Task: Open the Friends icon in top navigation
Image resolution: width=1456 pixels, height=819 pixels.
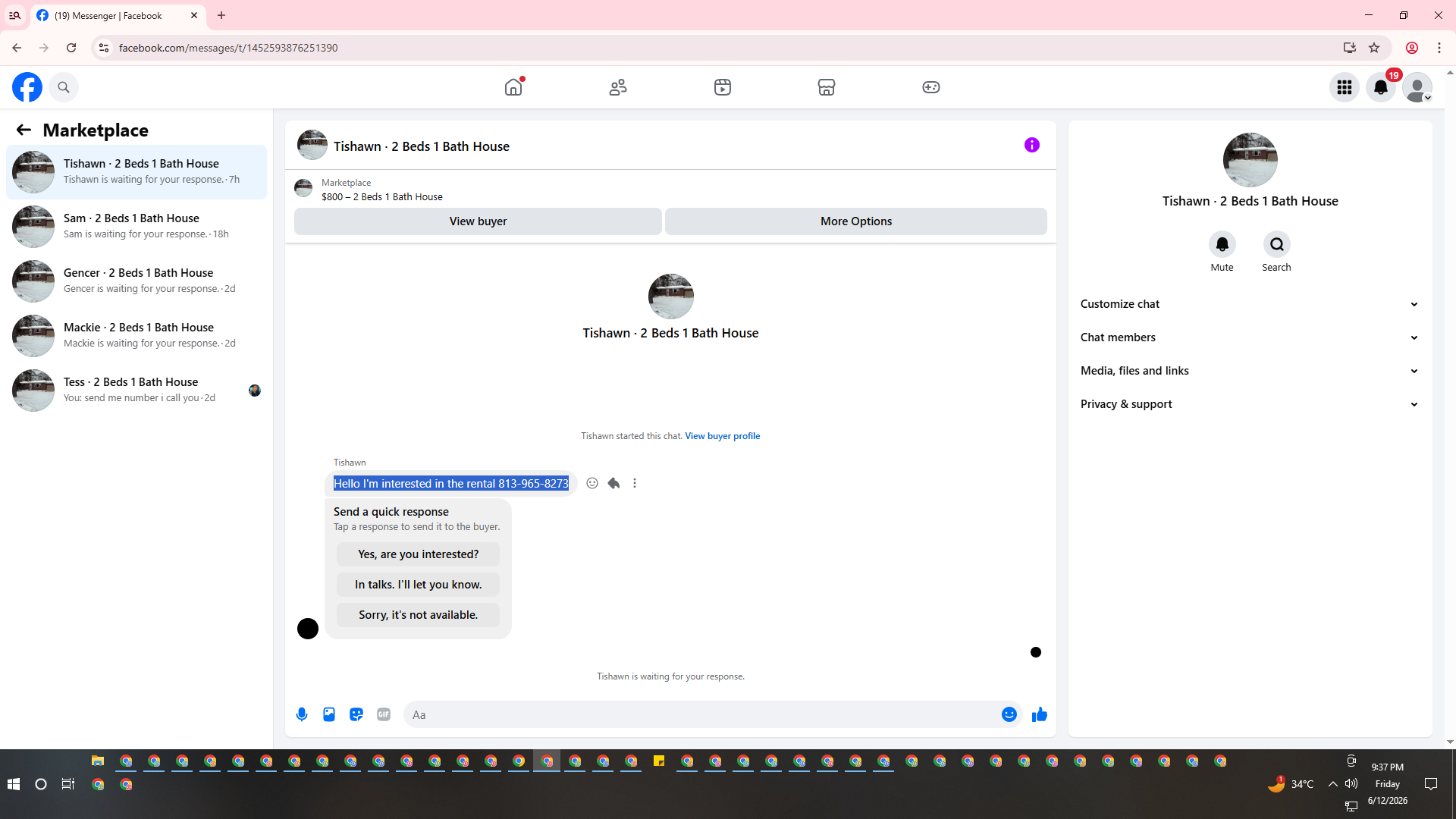Action: 618,87
